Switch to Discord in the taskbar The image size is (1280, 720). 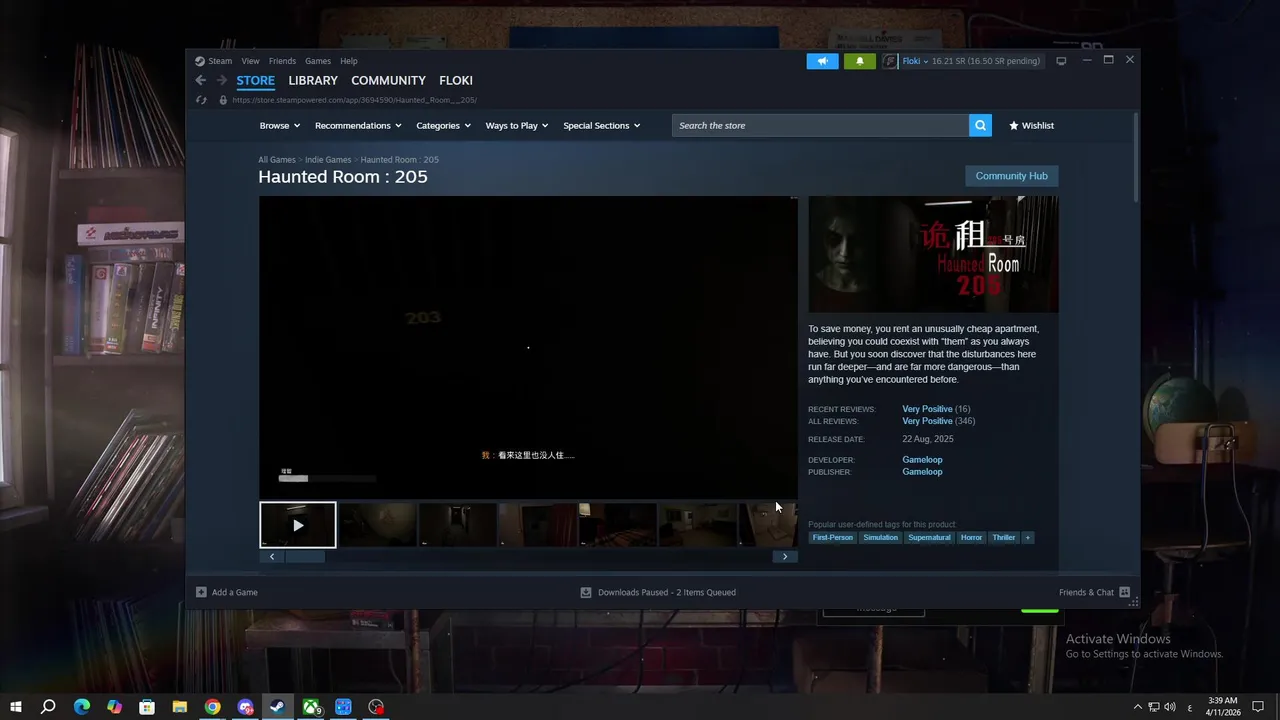tap(245, 707)
